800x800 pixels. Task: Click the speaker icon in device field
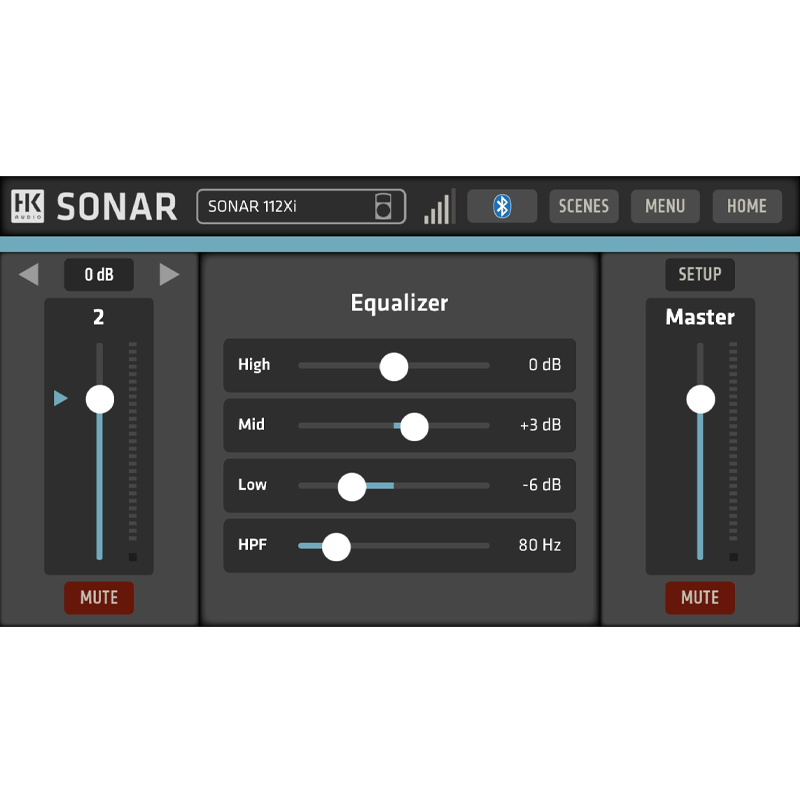(384, 206)
